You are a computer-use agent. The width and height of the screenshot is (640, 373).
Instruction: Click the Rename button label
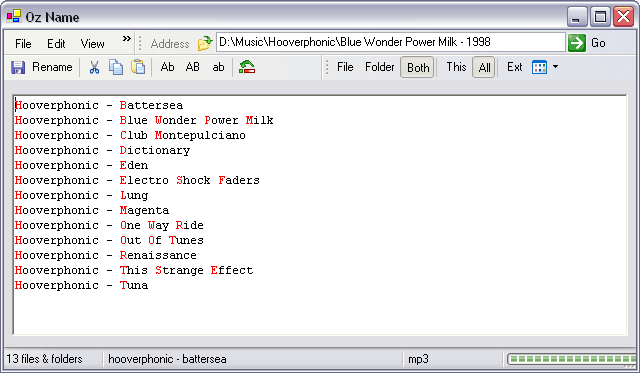tap(52, 67)
